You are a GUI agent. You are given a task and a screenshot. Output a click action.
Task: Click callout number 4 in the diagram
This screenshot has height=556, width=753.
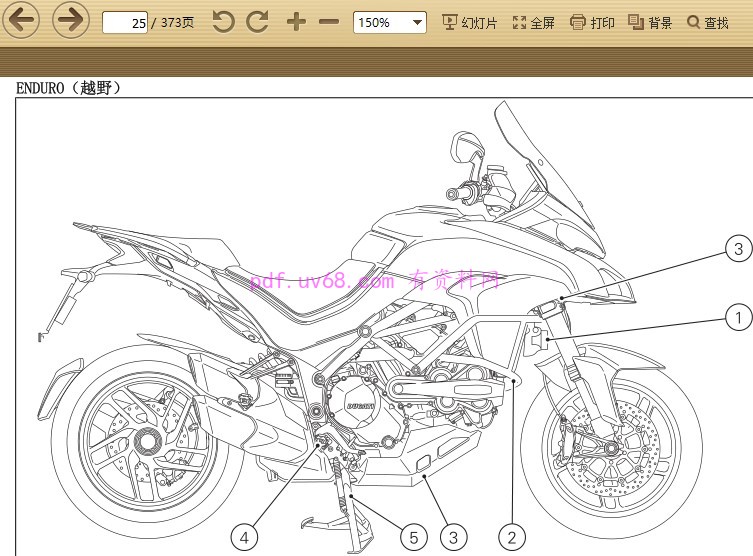[245, 538]
